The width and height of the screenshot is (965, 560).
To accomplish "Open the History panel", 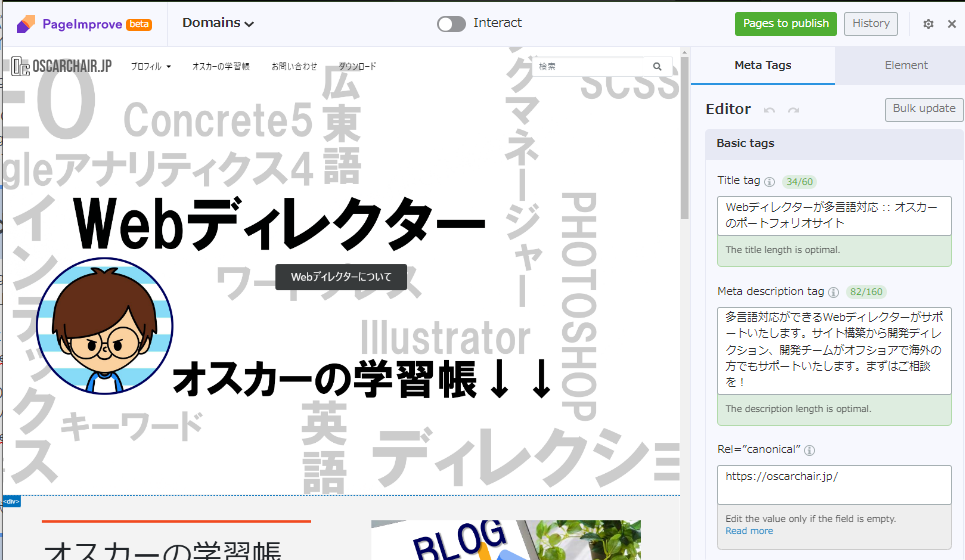I will (870, 24).
